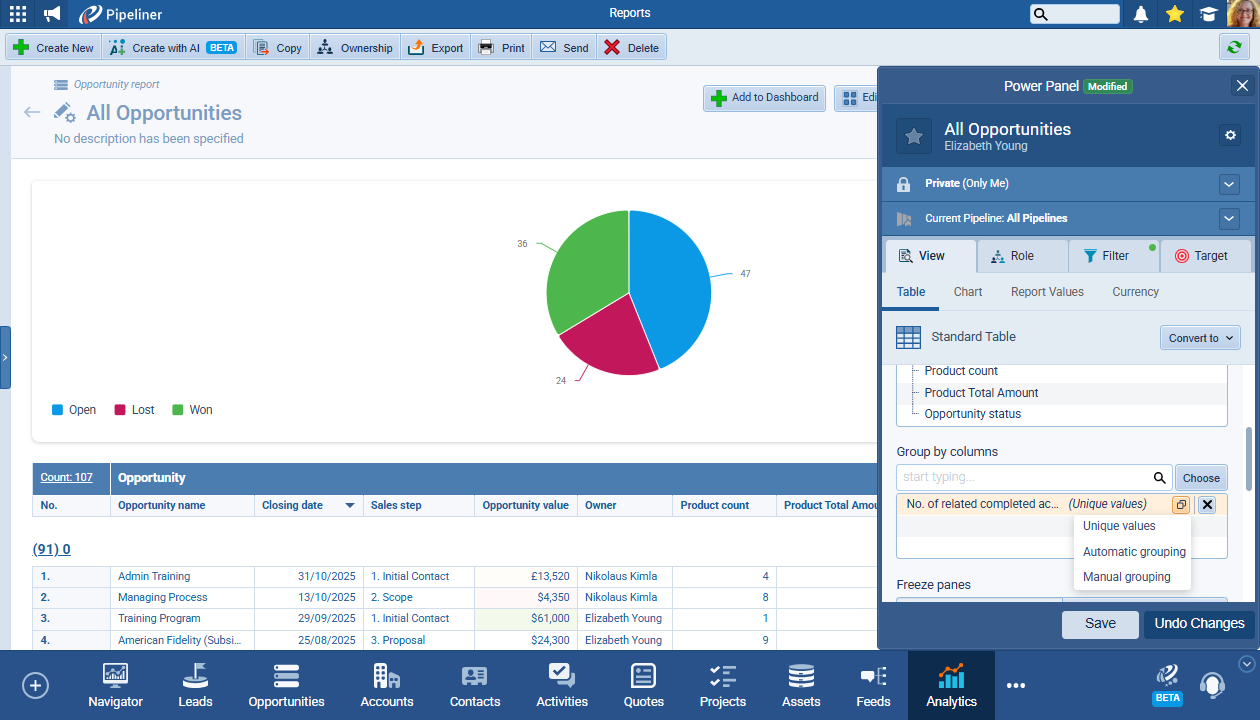The height and width of the screenshot is (720, 1260).
Task: Open the app grid launcher icon
Action: coord(18,14)
